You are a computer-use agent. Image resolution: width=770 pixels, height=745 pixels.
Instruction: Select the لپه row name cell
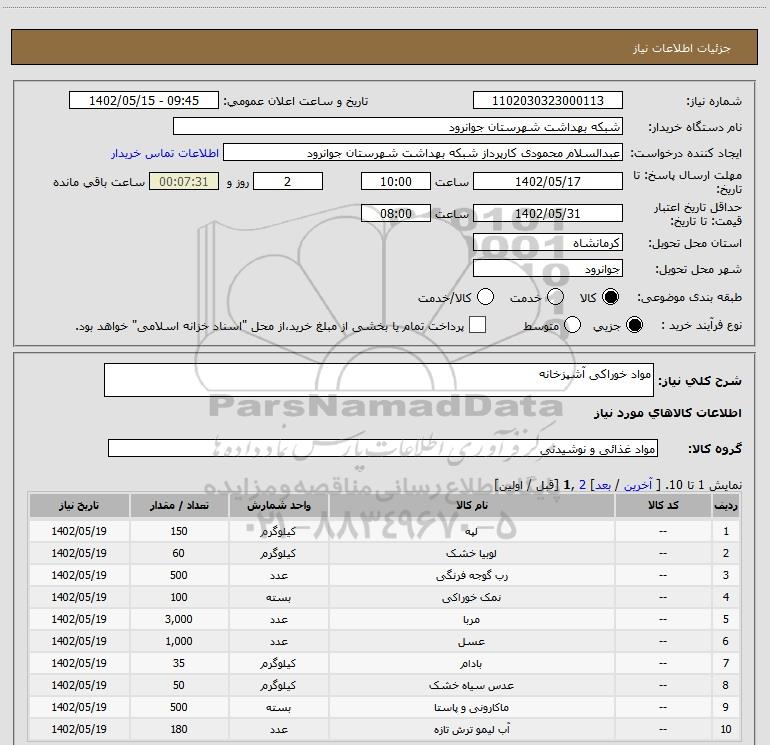point(471,531)
